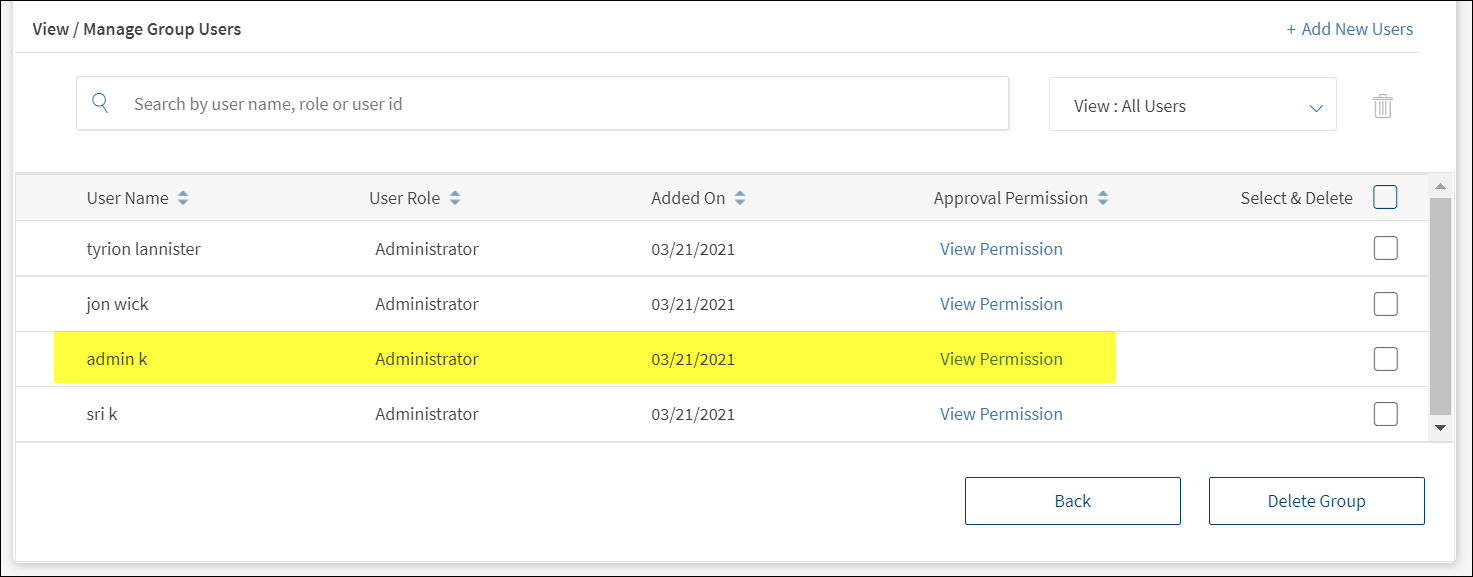
Task: Sort by User Role column arrows
Action: pos(455,198)
